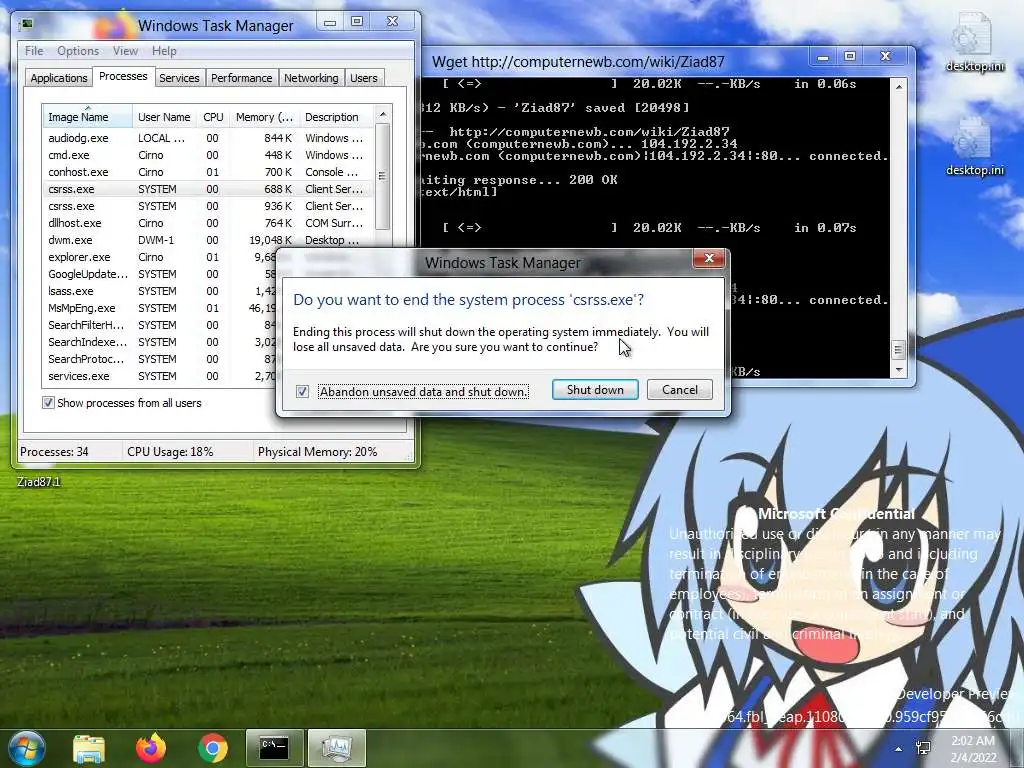Open File Explorer from the taskbar
This screenshot has height=768, width=1024.
point(89,748)
